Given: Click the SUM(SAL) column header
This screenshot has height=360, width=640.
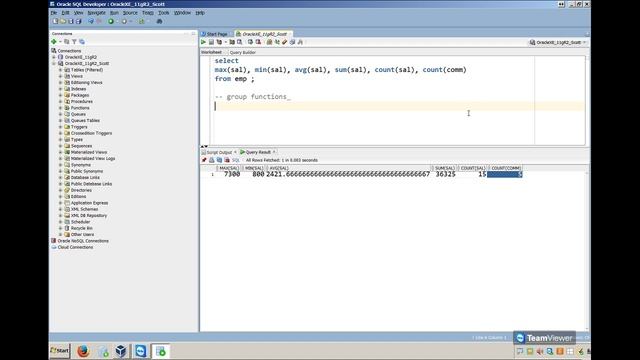Looking at the screenshot, I should pos(444,168).
